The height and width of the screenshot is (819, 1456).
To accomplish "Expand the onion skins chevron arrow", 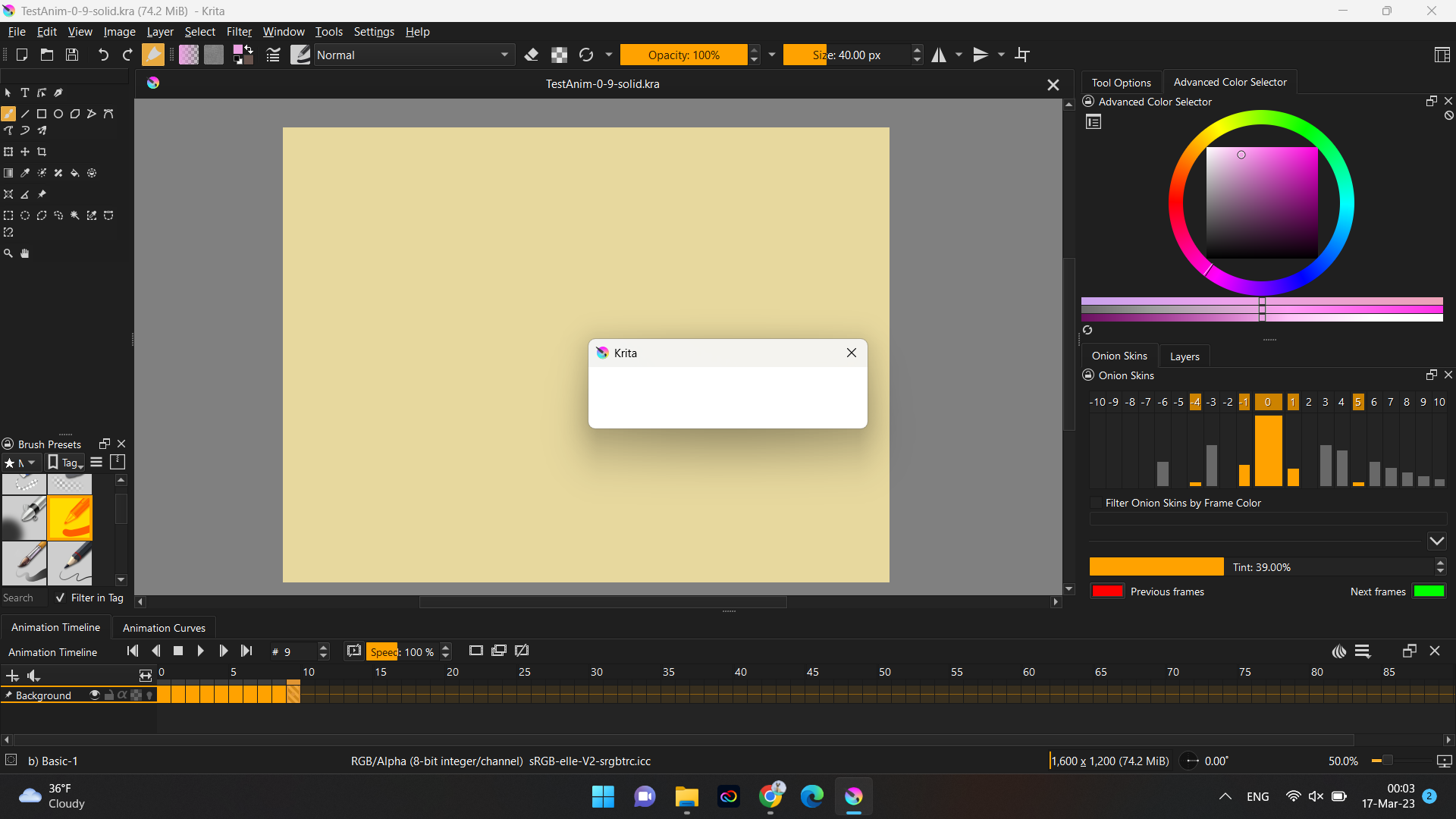I will [x=1436, y=541].
